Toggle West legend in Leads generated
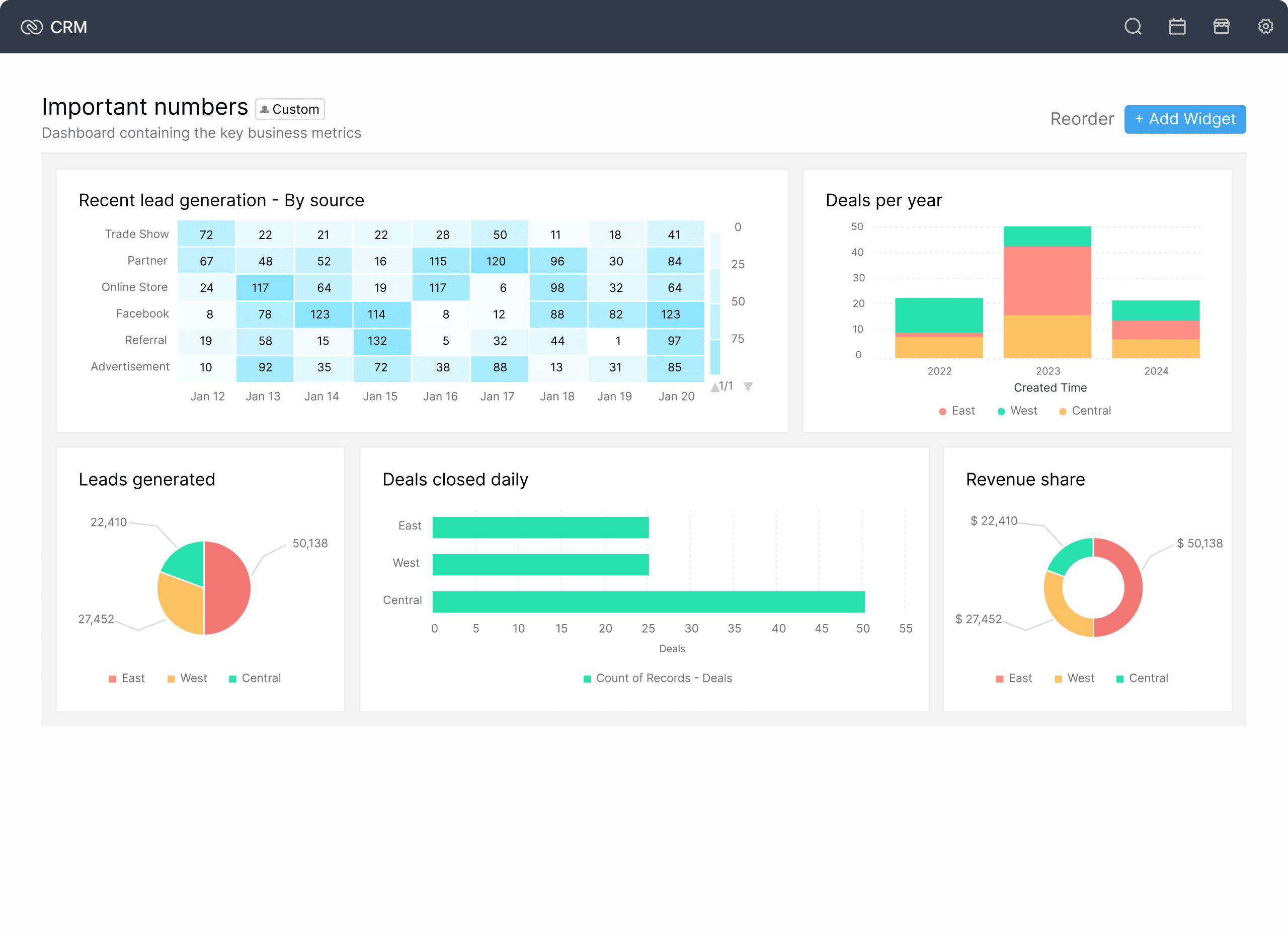This screenshot has width=1288, height=932. click(x=187, y=678)
